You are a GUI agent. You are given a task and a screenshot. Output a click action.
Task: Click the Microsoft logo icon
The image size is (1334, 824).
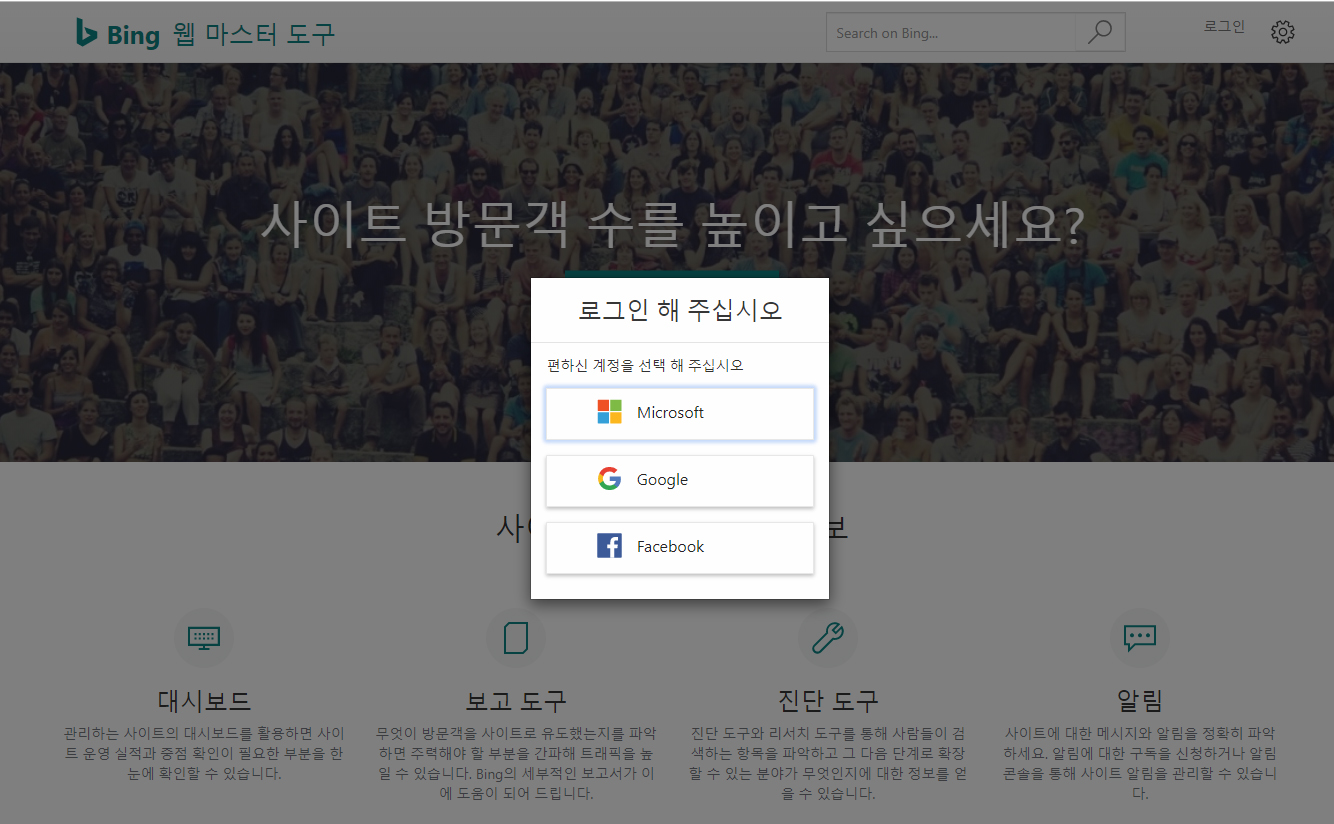point(610,412)
